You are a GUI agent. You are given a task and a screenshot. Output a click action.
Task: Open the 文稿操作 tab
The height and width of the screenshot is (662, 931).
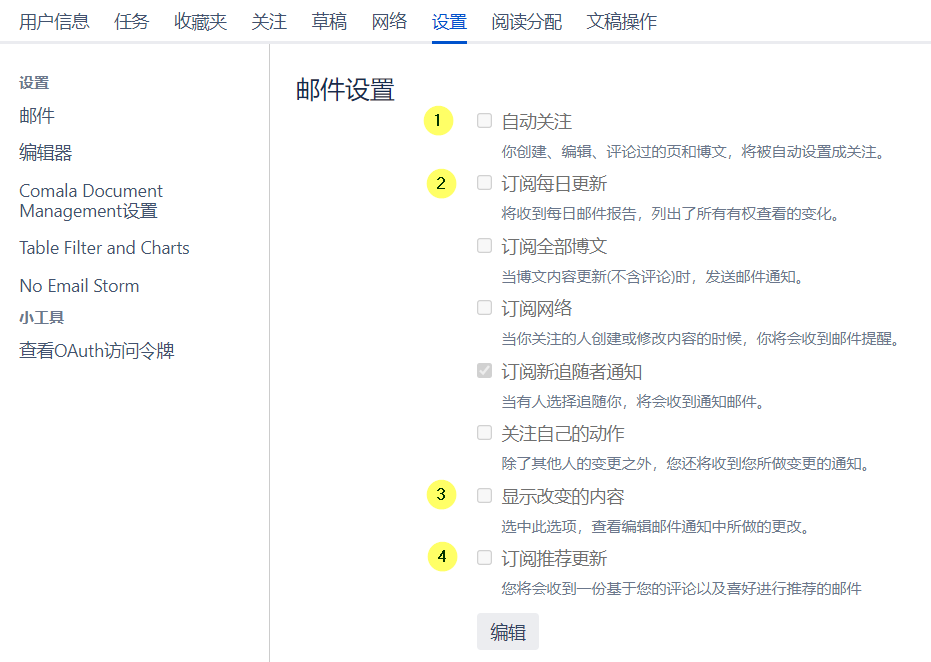point(622,22)
